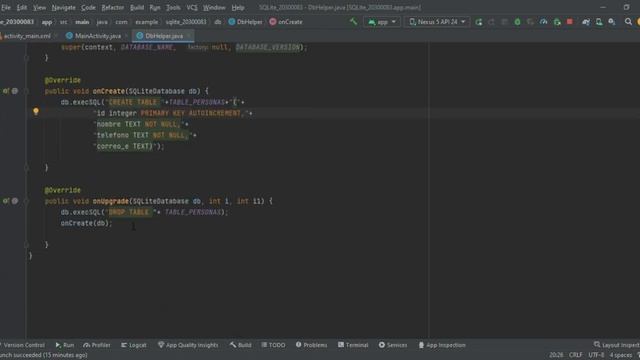Select the DbHelper.java editor tab
Screen dimensions: 640x360
(x=164, y=36)
